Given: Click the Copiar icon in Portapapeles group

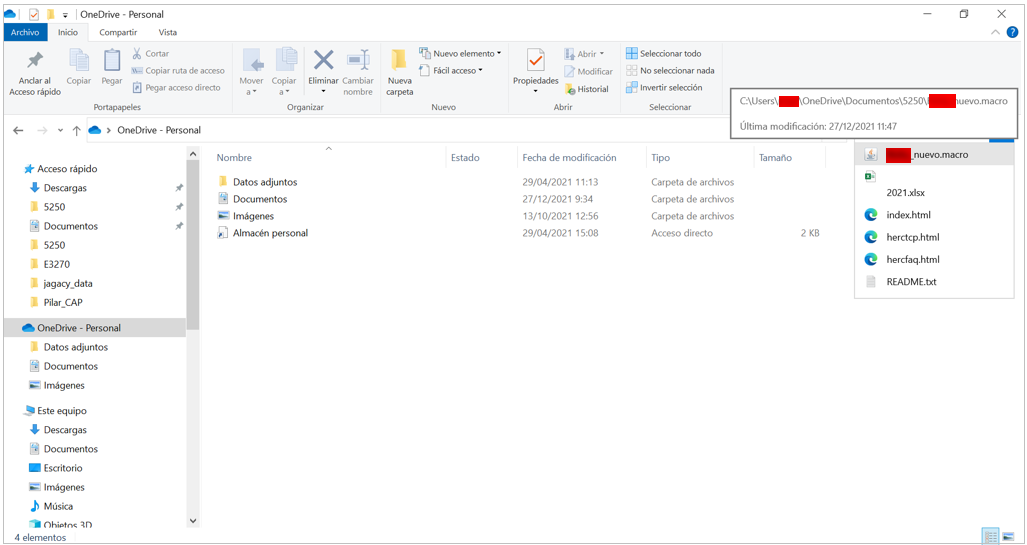Looking at the screenshot, I should 78,62.
